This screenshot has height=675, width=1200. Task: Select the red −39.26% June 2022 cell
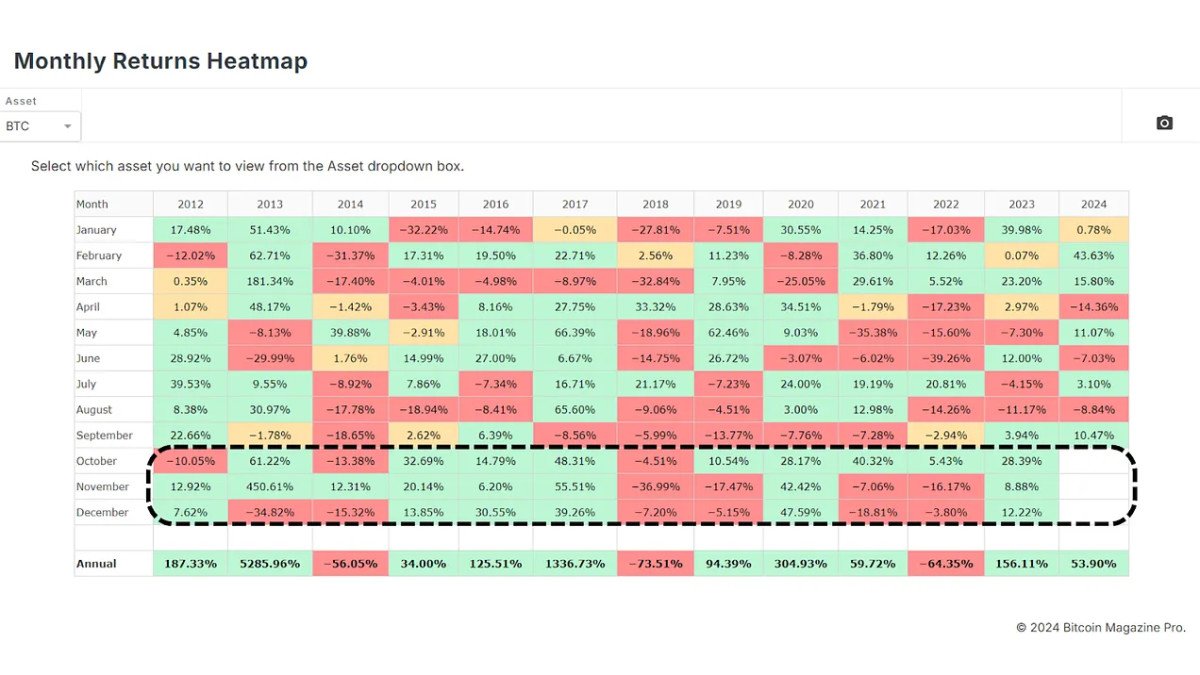[x=945, y=358]
